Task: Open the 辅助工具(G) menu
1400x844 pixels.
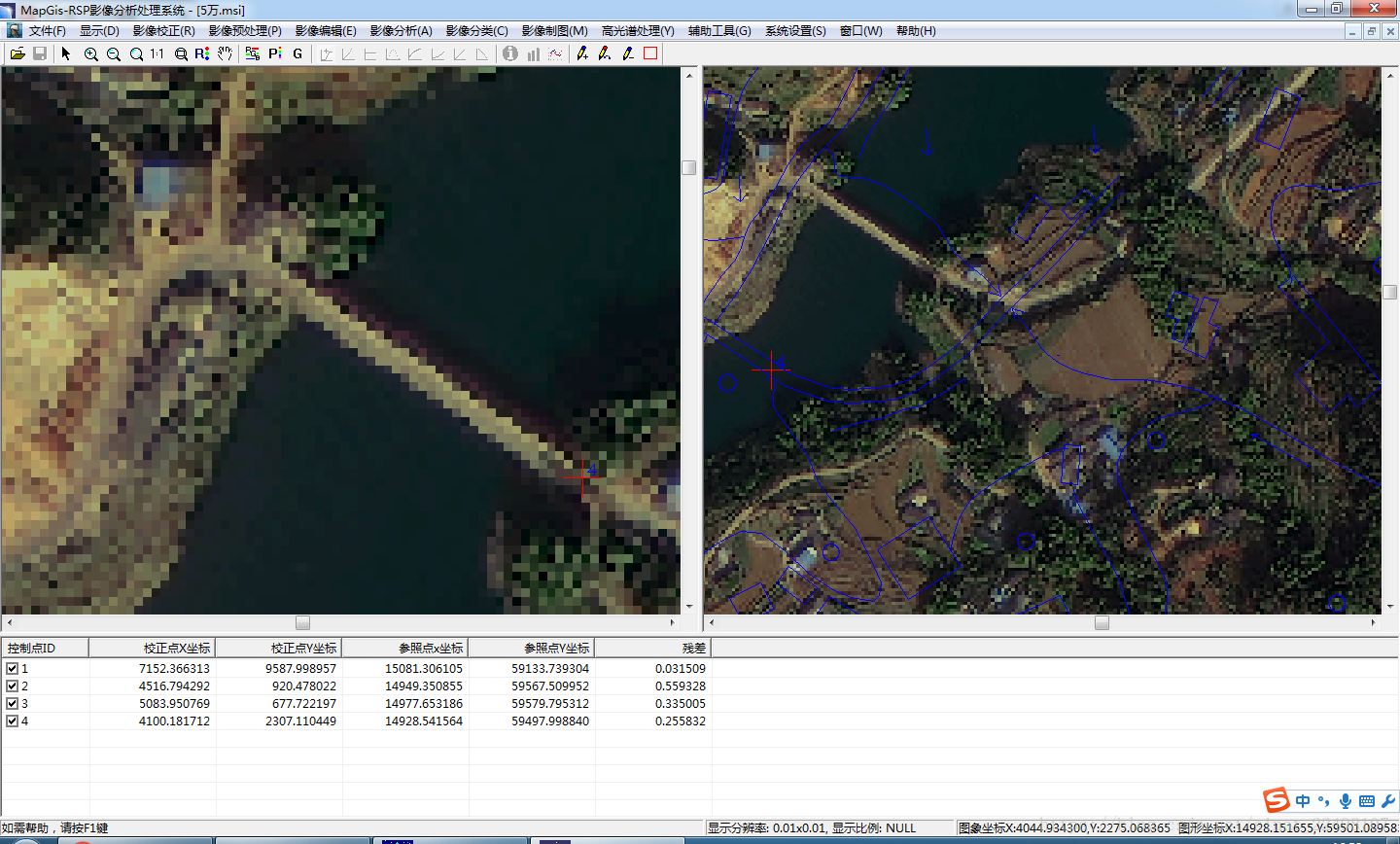Action: pyautogui.click(x=719, y=31)
